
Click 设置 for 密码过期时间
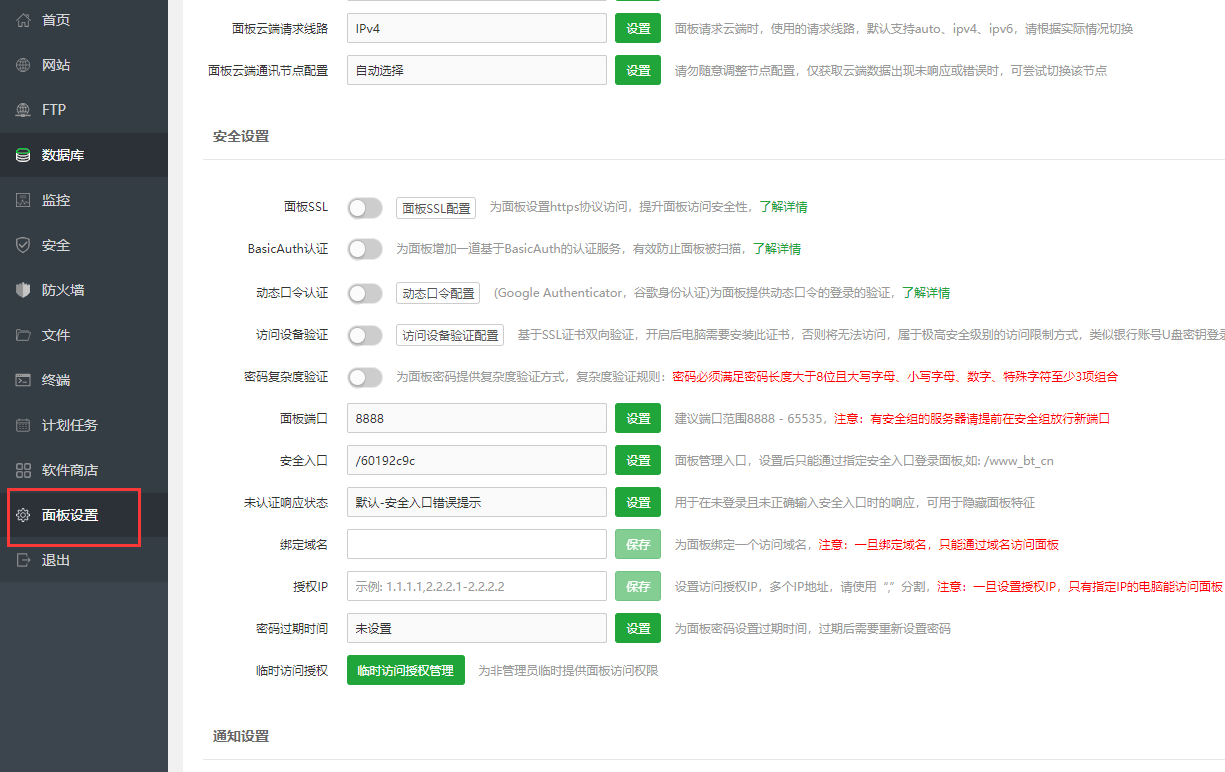(x=638, y=628)
